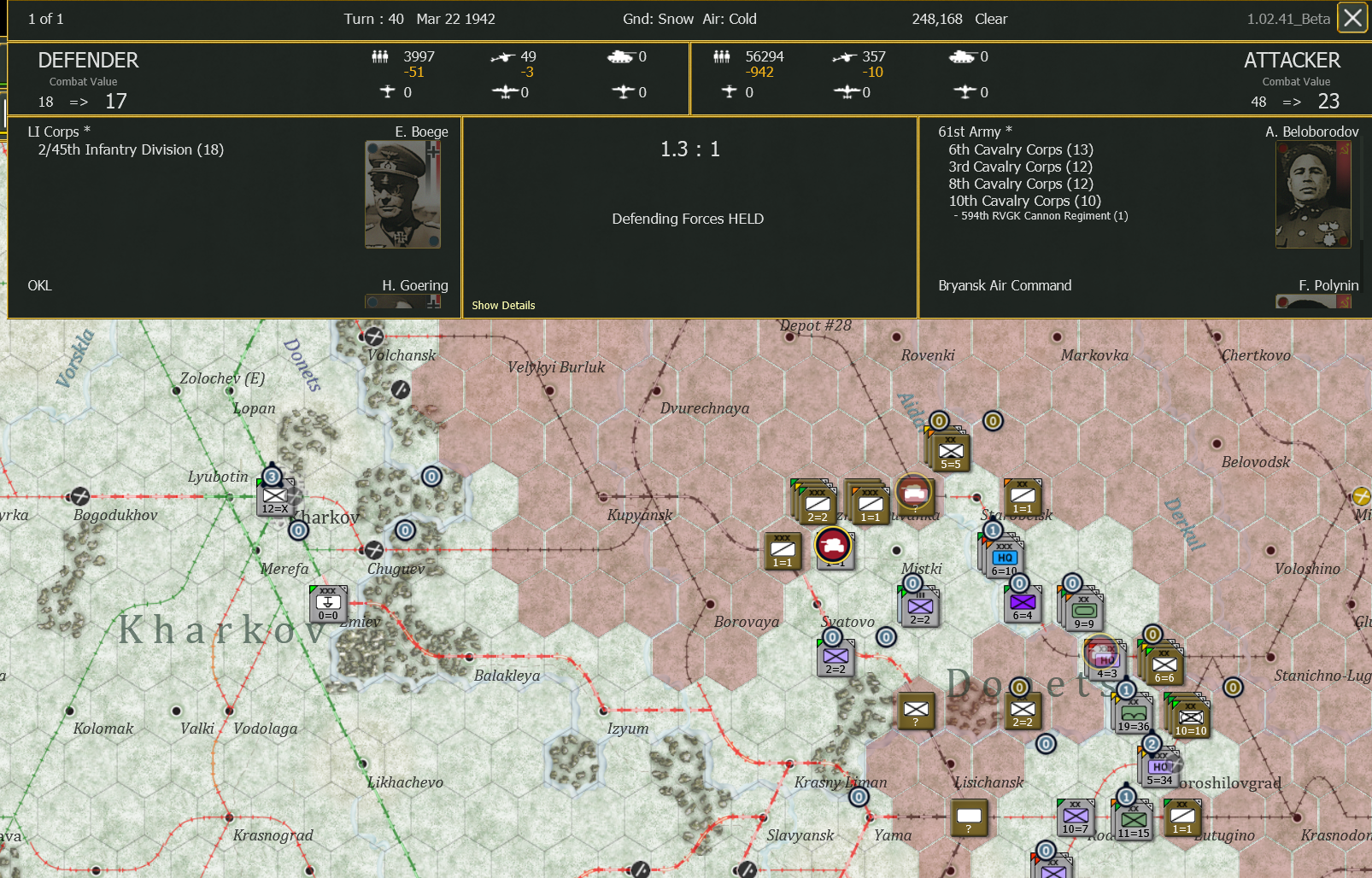
Task: Click the 2/45th Infantry Division (18) entry
Action: click(x=131, y=149)
